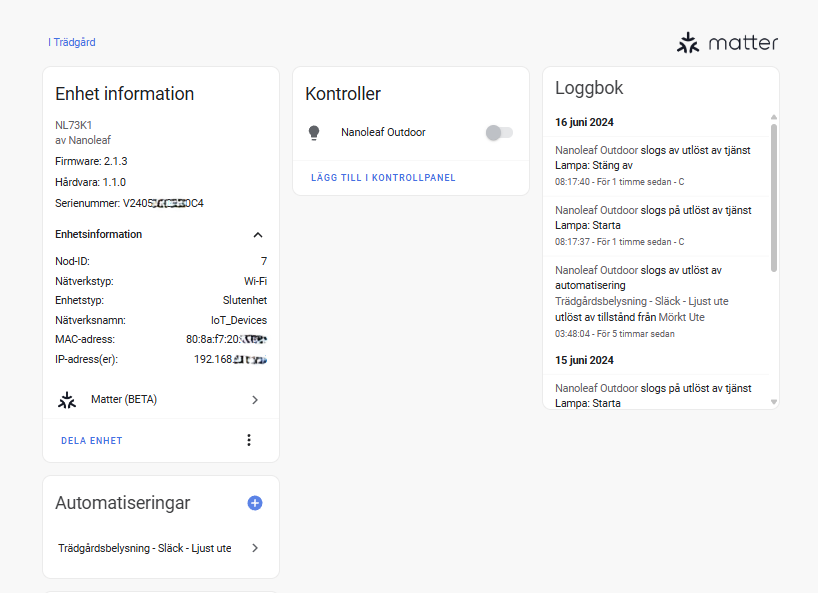Click the 'Lampa: Stäng av' log text

pyautogui.click(x=594, y=165)
